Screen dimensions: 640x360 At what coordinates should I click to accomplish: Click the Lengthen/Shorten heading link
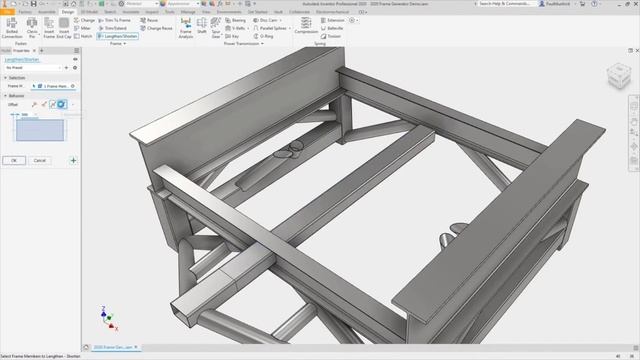[x=22, y=60]
